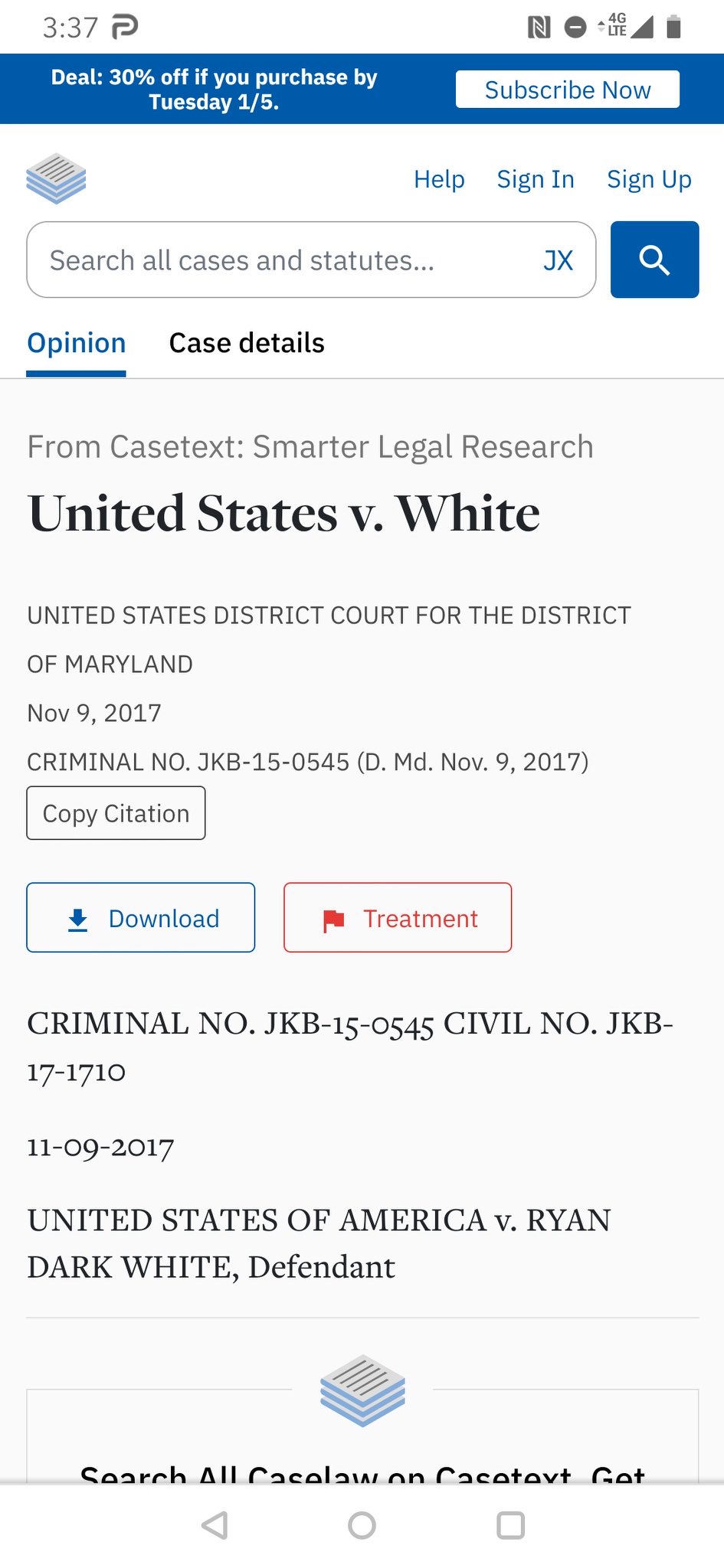Switch to the Case details tab

tap(247, 343)
